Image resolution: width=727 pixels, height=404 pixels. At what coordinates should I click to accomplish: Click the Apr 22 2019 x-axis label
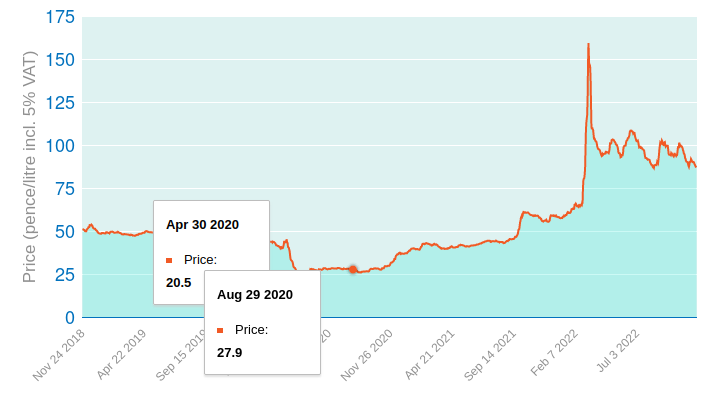tap(122, 357)
